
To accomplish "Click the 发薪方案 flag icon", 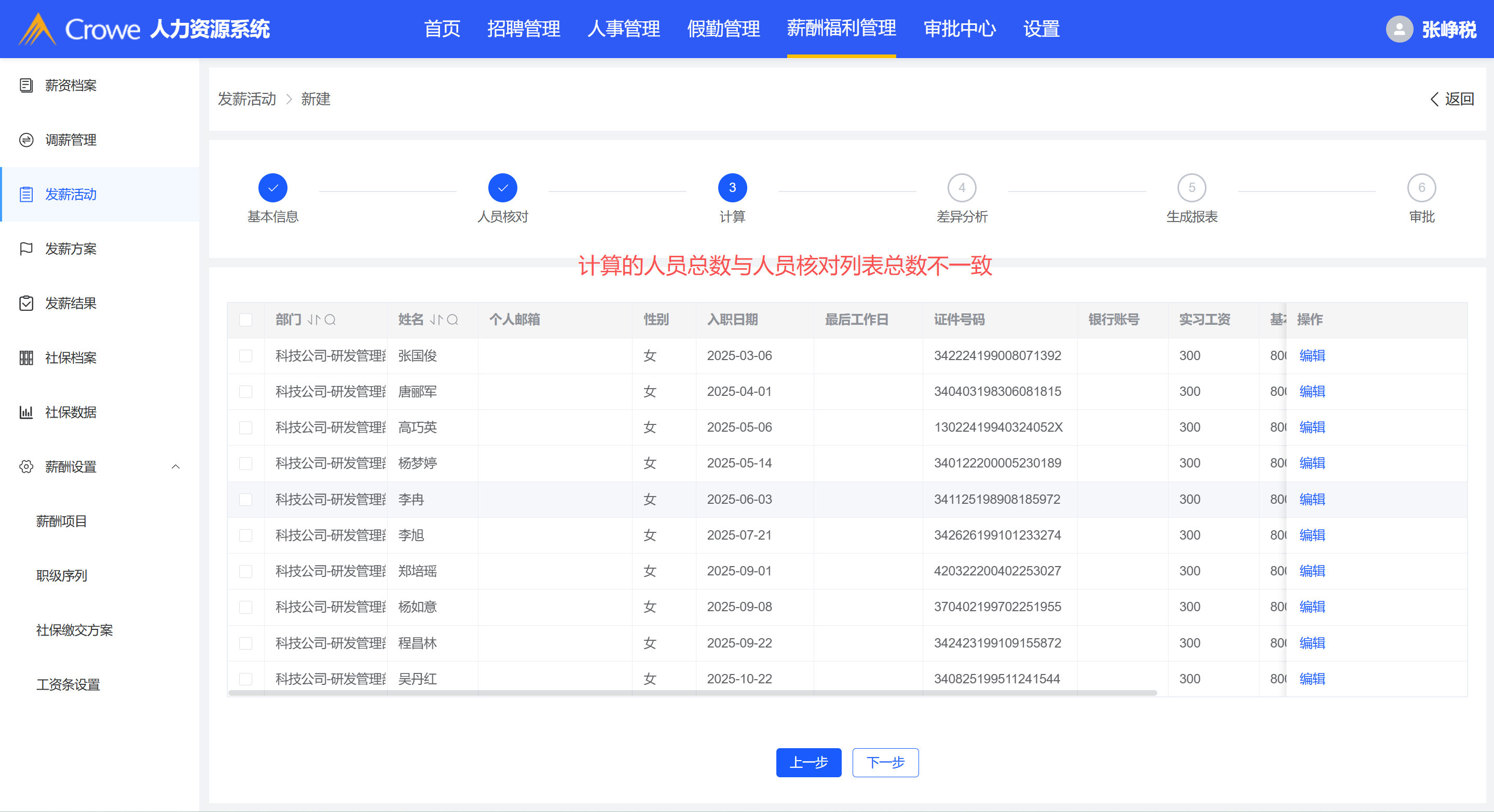I will [x=26, y=249].
